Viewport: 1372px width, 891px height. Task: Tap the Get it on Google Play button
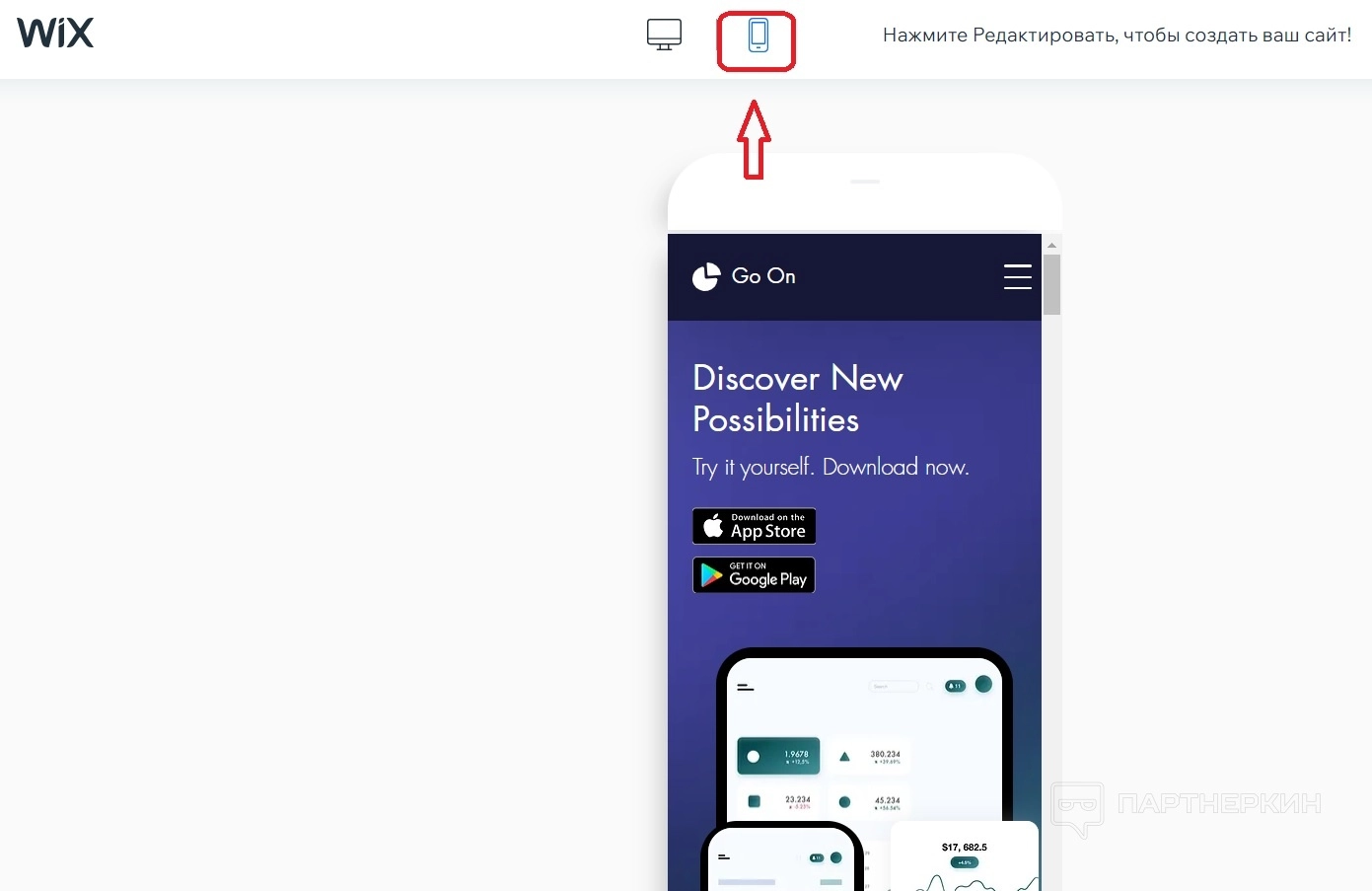(754, 575)
